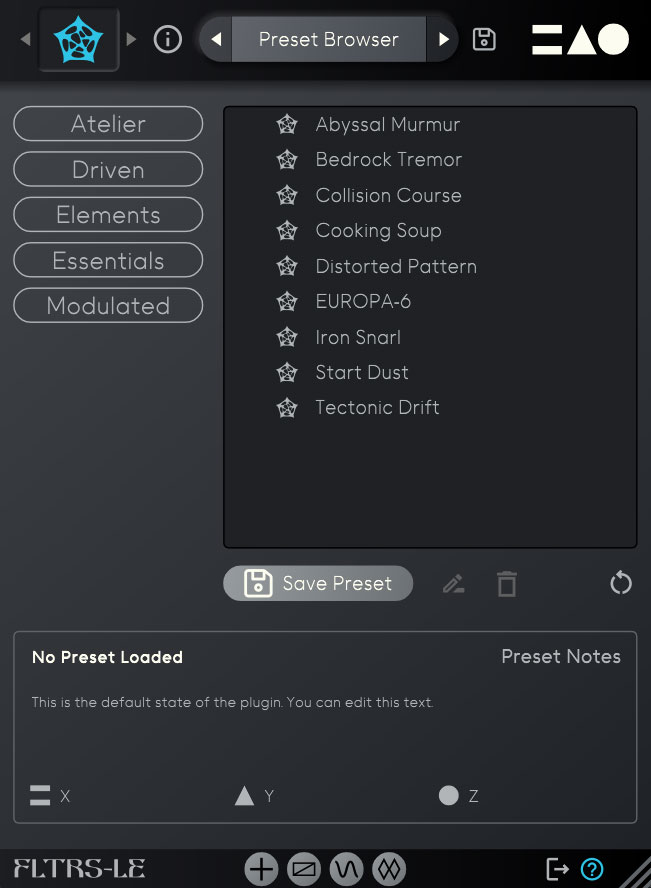Click the floppy disk icon beside Preset Browser

484,40
